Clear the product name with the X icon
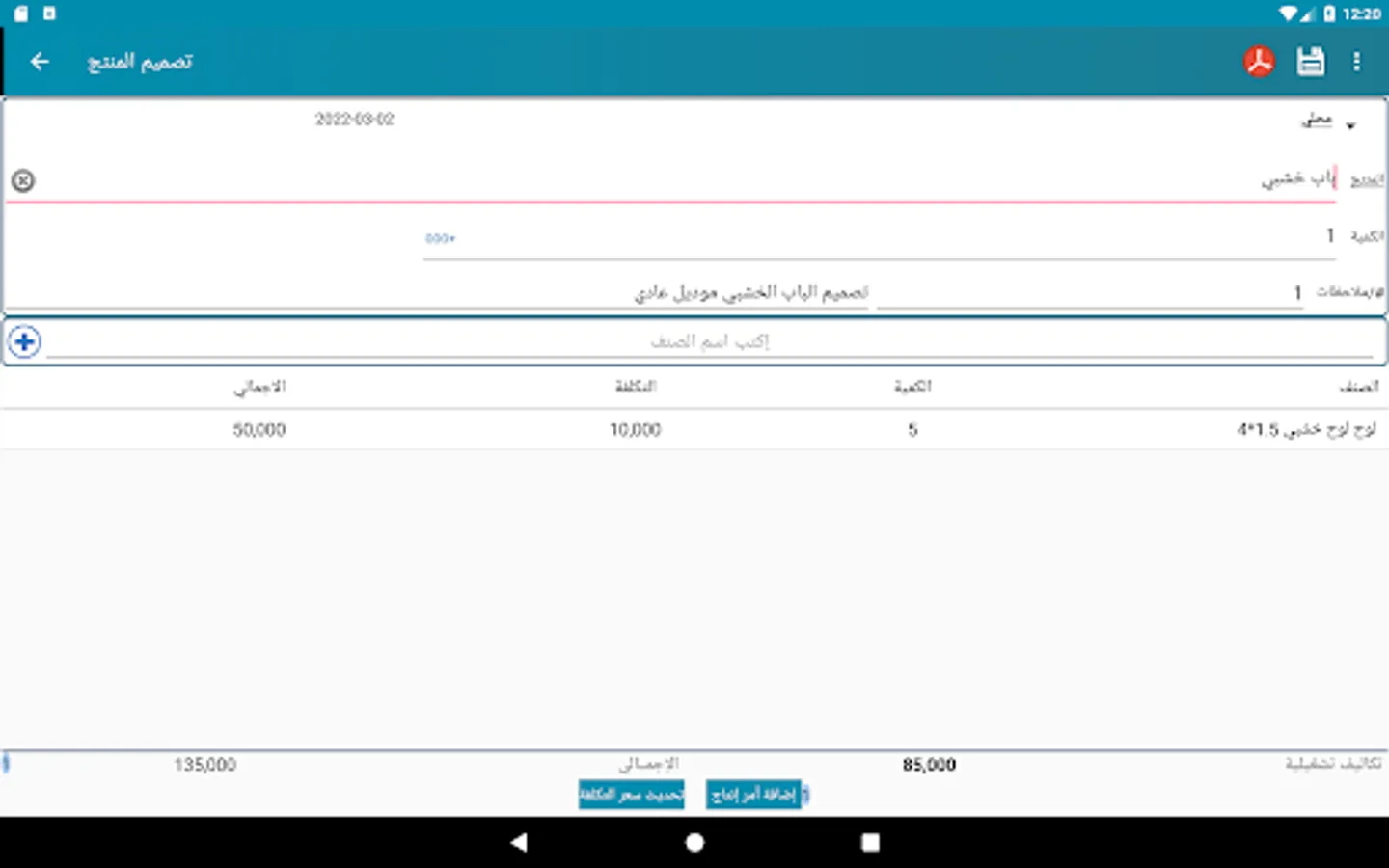This screenshot has width=1389, height=868. (23, 180)
